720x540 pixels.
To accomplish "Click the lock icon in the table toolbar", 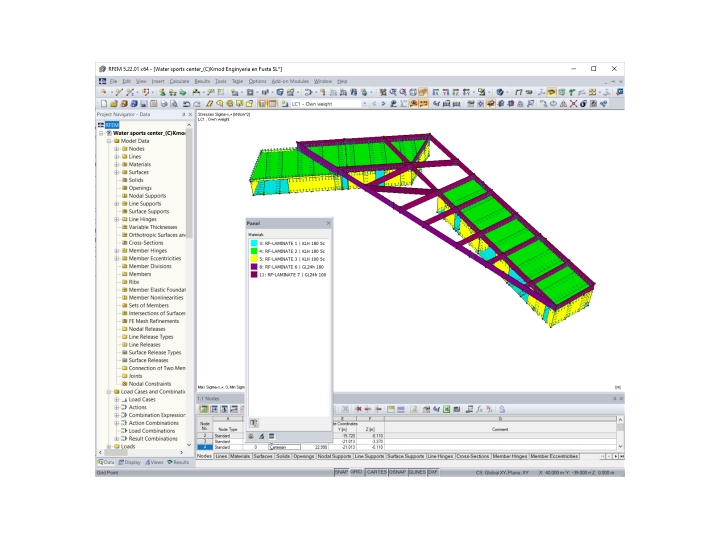I will tap(502, 409).
